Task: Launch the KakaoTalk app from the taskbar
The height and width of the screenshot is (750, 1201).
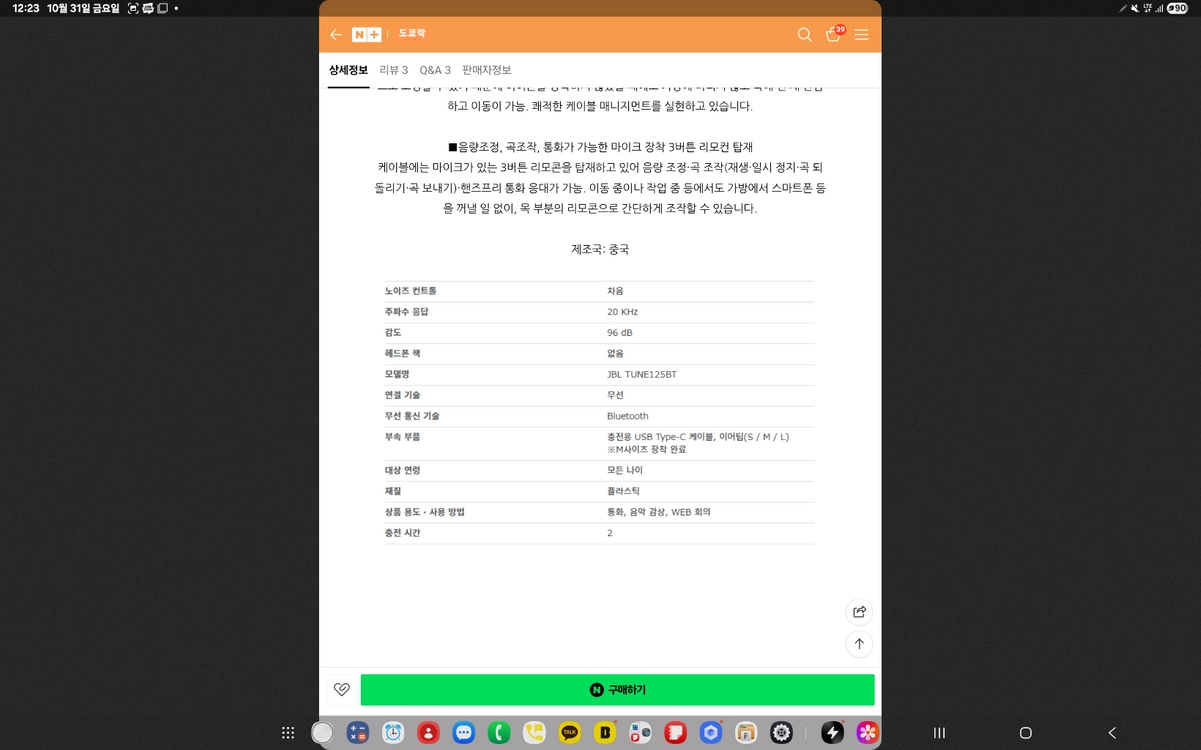Action: click(570, 733)
